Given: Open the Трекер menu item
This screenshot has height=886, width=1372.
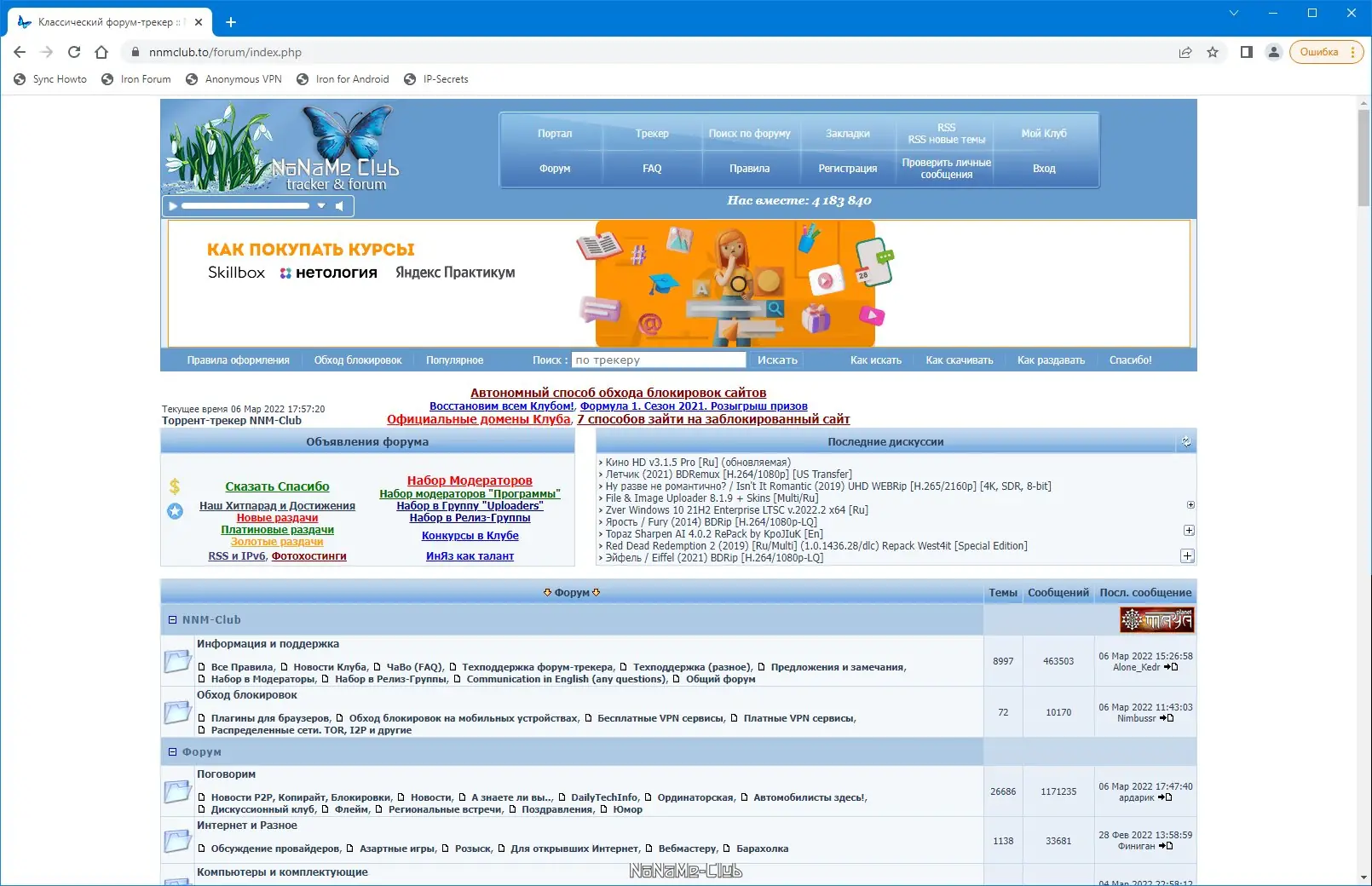Looking at the screenshot, I should 652,134.
